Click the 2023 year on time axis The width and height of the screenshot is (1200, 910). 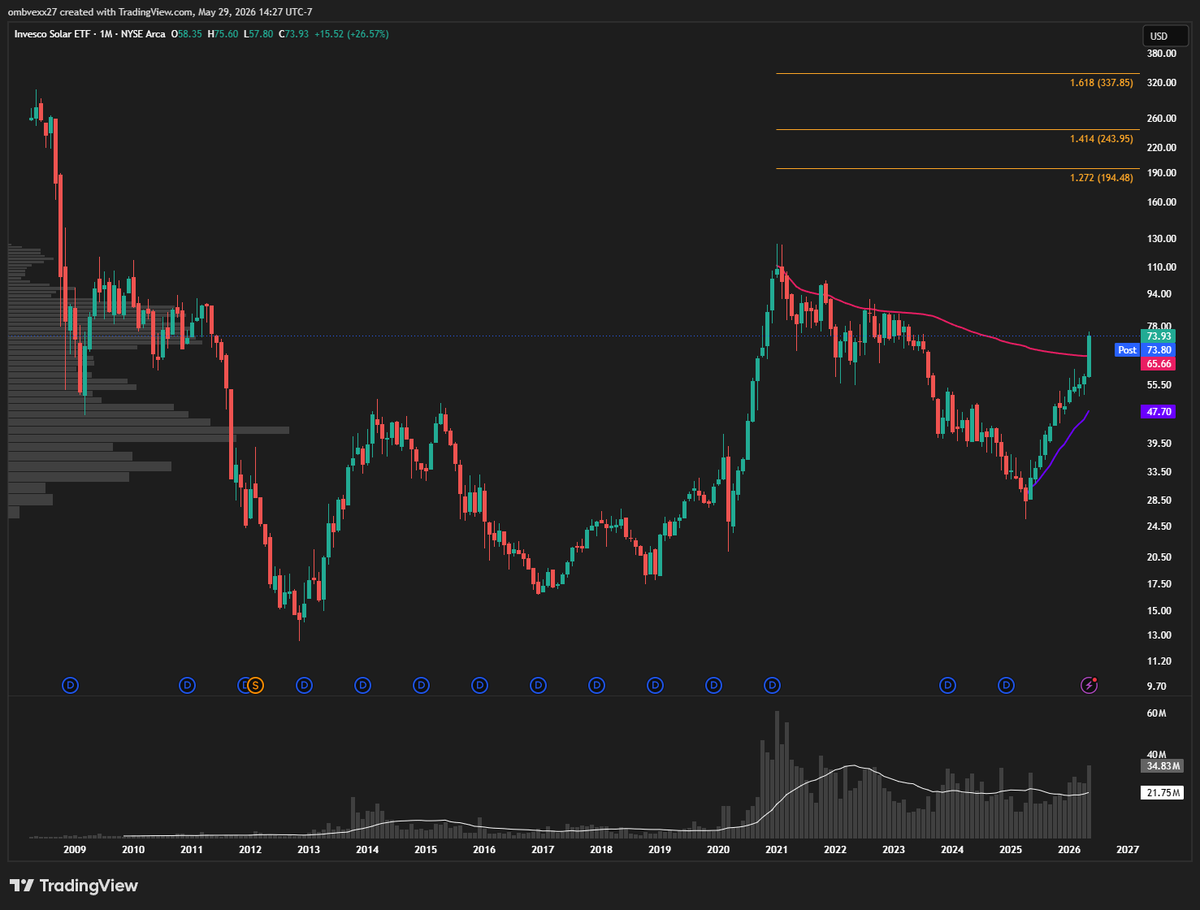(893, 849)
